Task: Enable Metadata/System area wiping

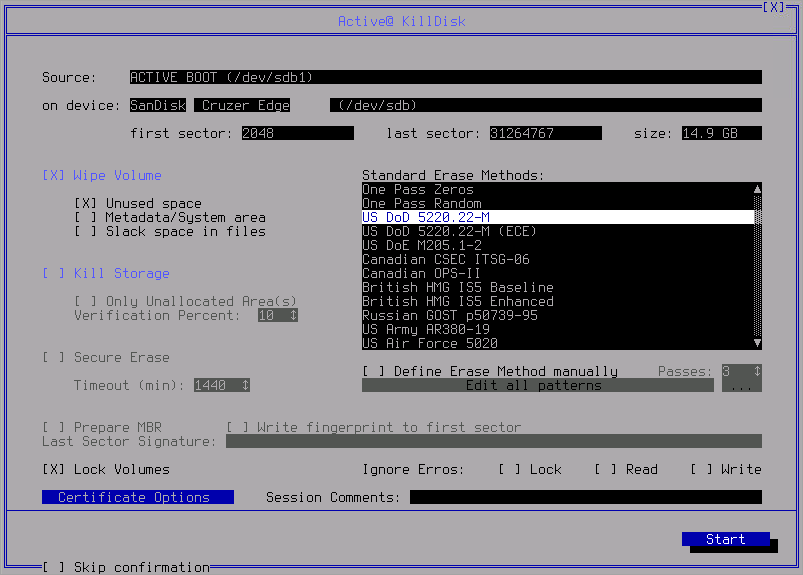Action: 86,218
